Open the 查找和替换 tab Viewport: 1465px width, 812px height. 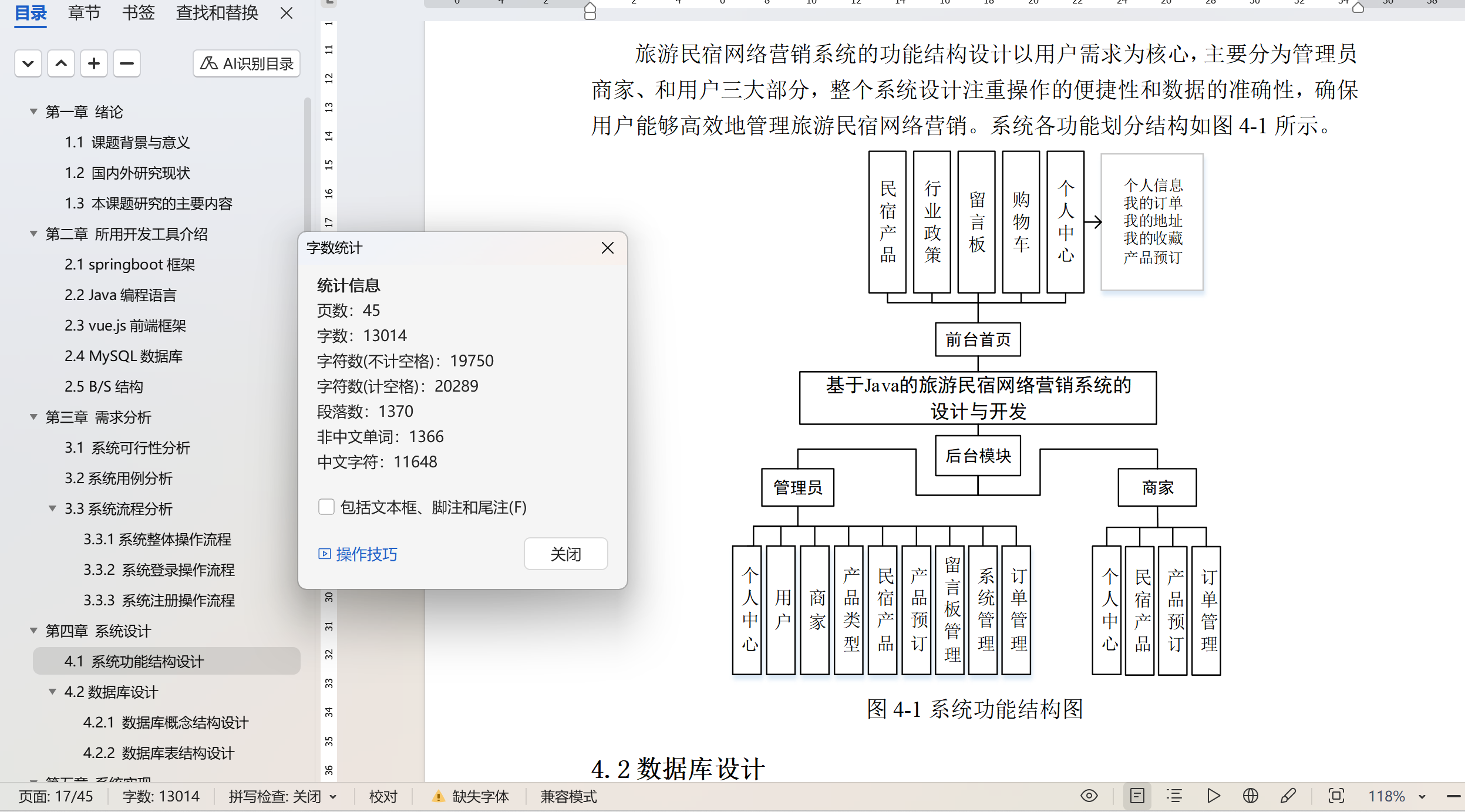[217, 13]
